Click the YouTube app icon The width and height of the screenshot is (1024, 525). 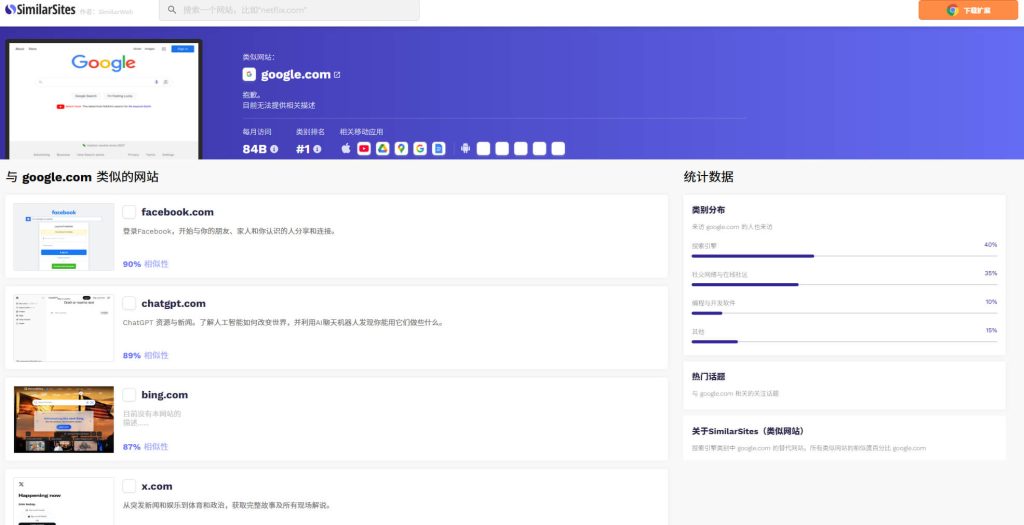pos(364,149)
